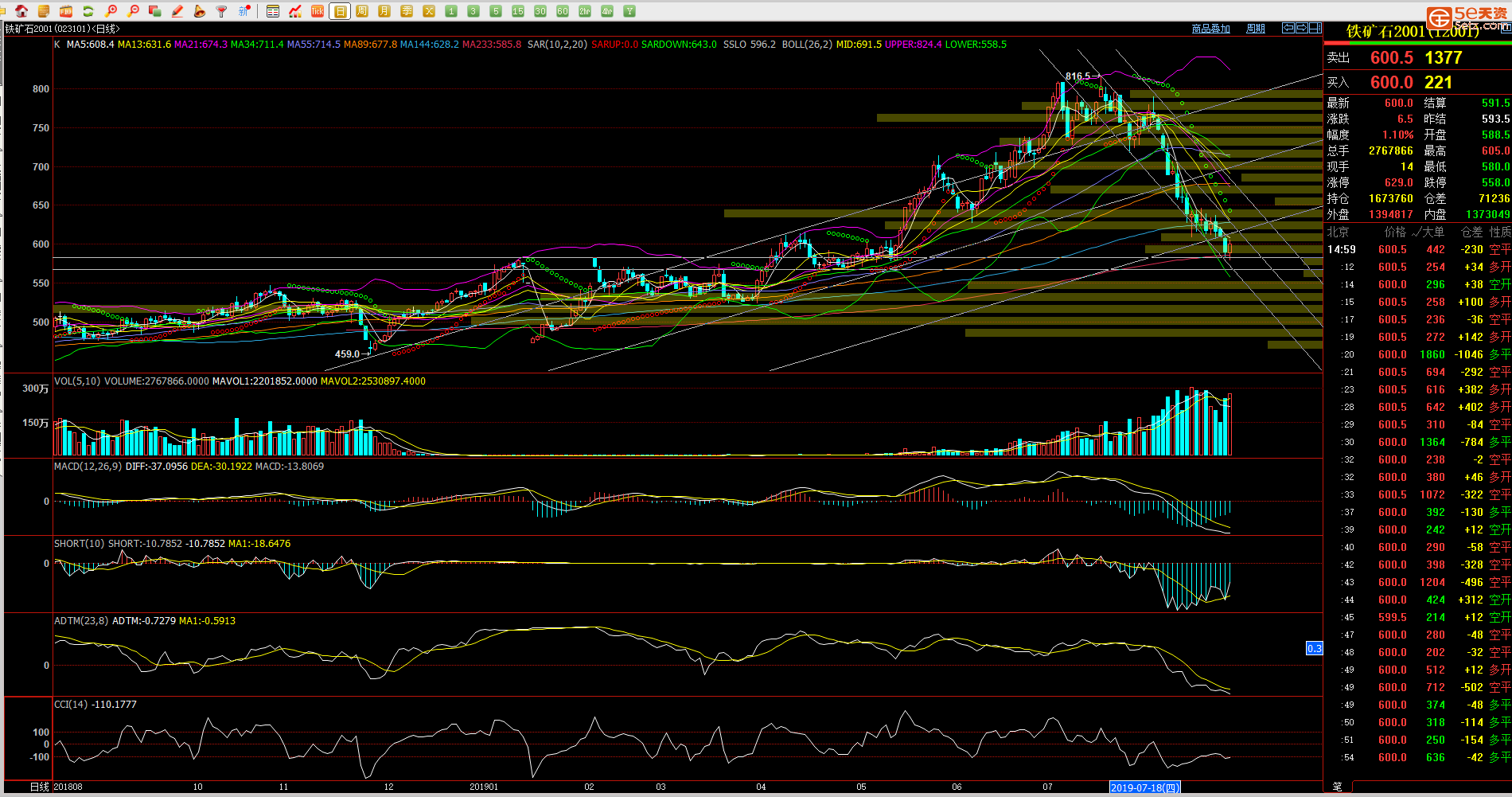Select the 笔 tab at bottom right
1512x797 pixels.
point(1337,787)
